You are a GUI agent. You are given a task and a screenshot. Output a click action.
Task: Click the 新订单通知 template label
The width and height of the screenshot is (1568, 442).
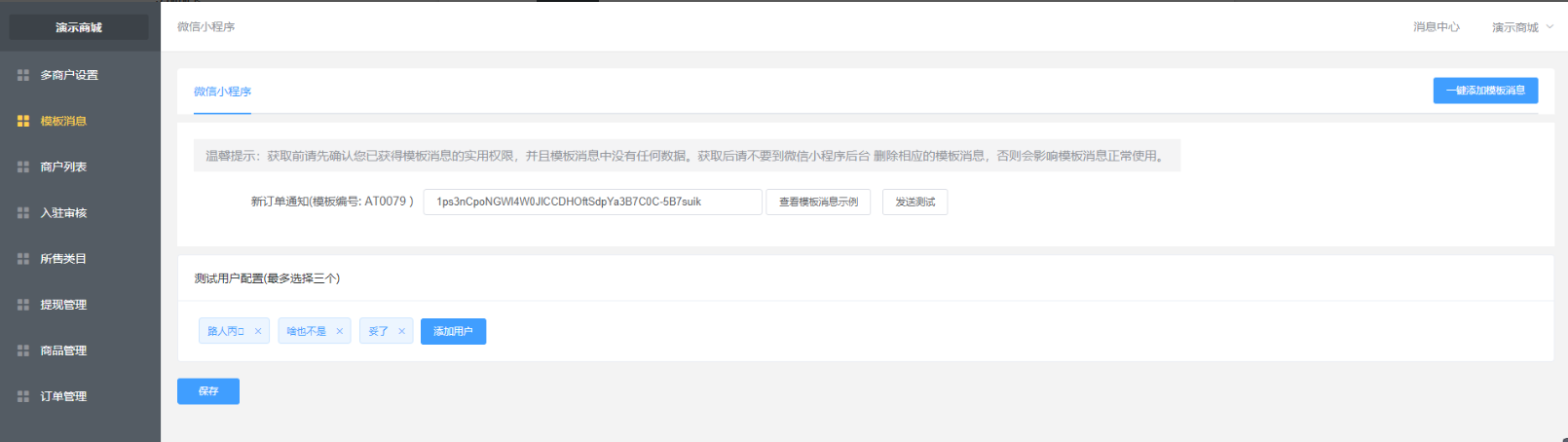tap(332, 202)
